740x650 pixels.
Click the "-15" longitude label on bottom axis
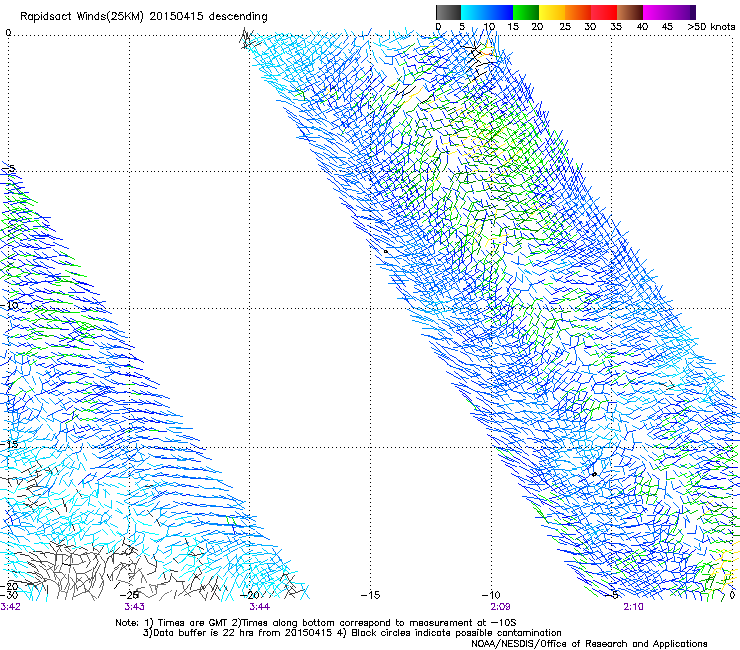click(370, 595)
